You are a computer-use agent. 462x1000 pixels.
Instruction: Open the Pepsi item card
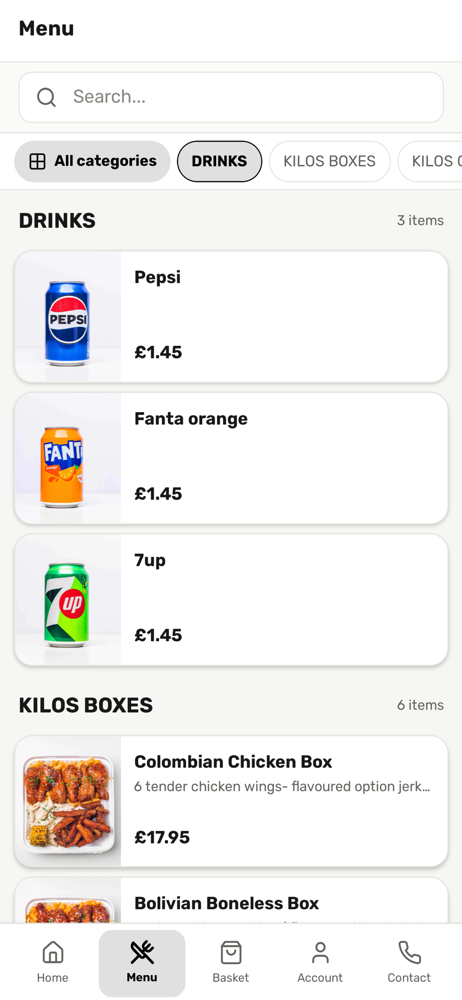pos(231,317)
